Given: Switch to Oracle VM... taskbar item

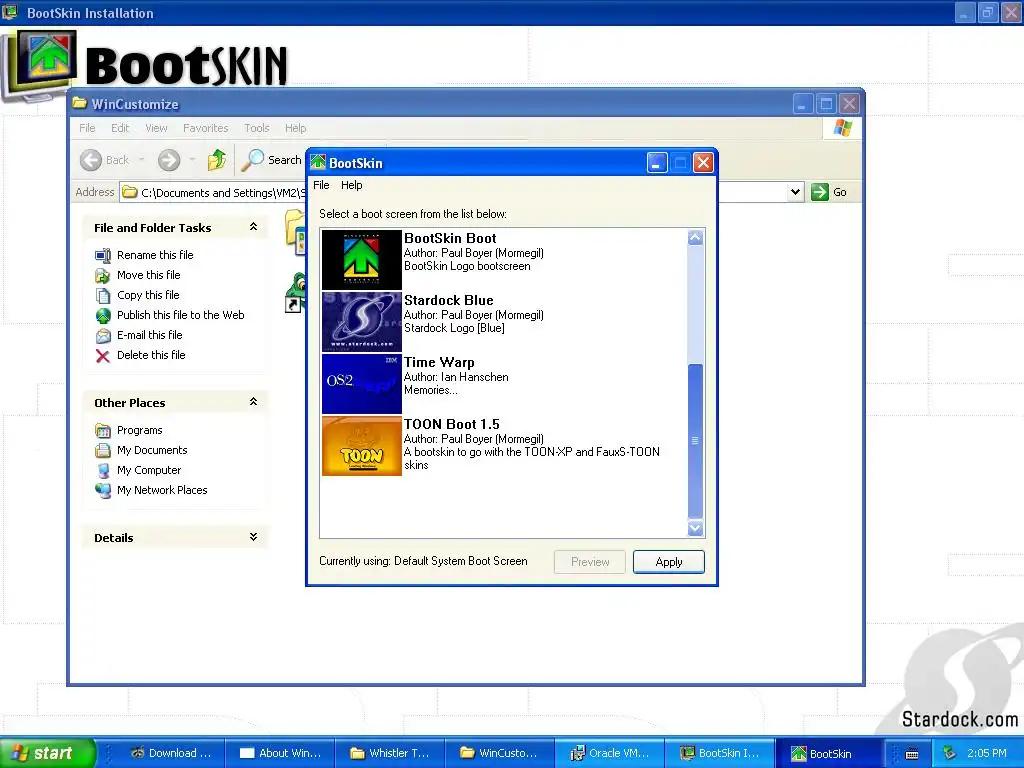Looking at the screenshot, I should pyautogui.click(x=609, y=753).
